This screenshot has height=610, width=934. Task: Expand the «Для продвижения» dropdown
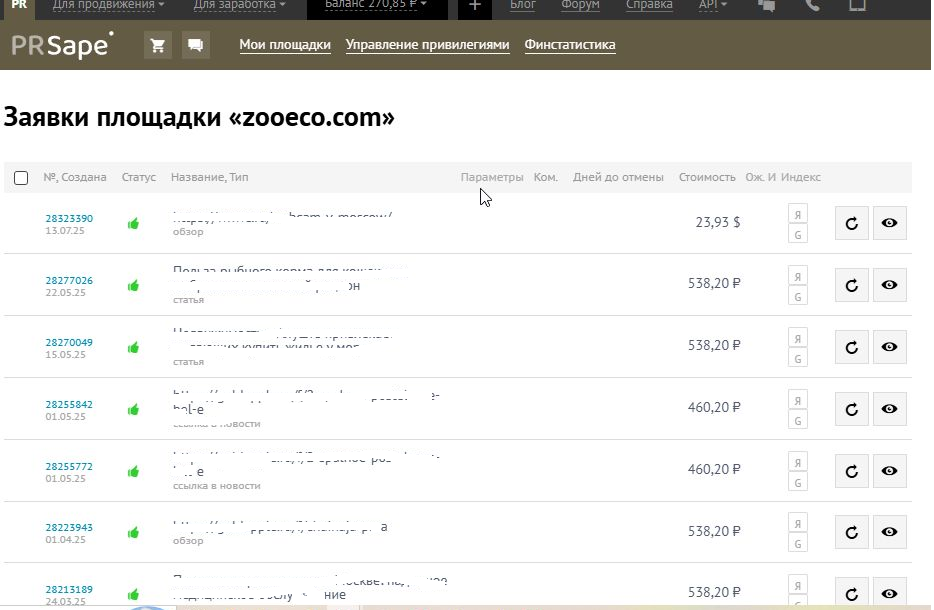click(108, 6)
